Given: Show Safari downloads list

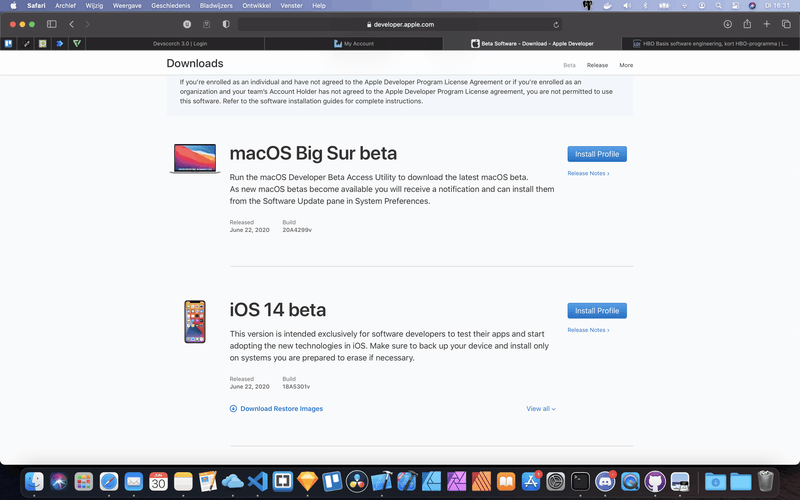Looking at the screenshot, I should [x=728, y=24].
